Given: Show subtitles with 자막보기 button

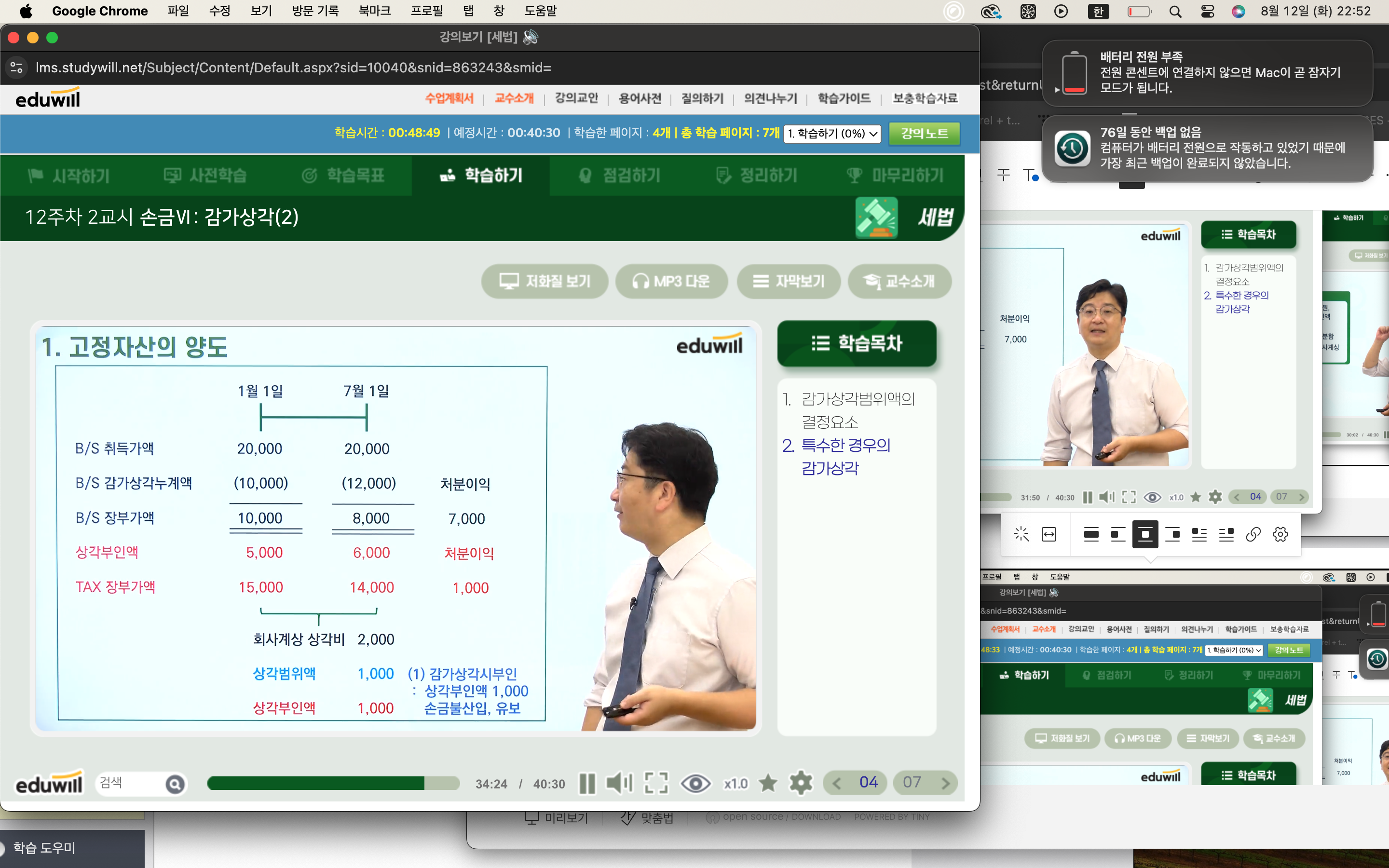Looking at the screenshot, I should [788, 281].
